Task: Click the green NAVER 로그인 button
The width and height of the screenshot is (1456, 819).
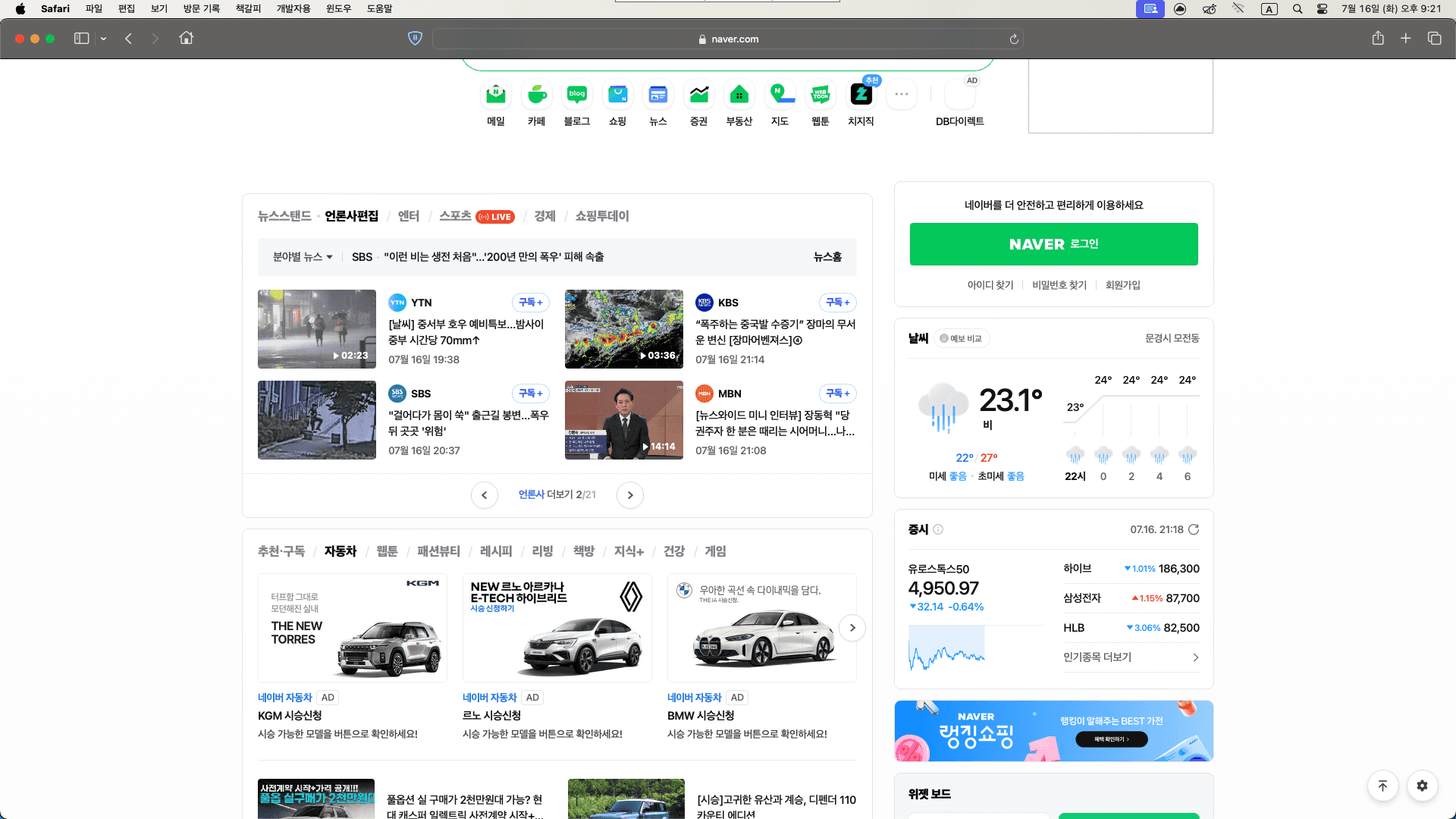Action: click(1053, 244)
